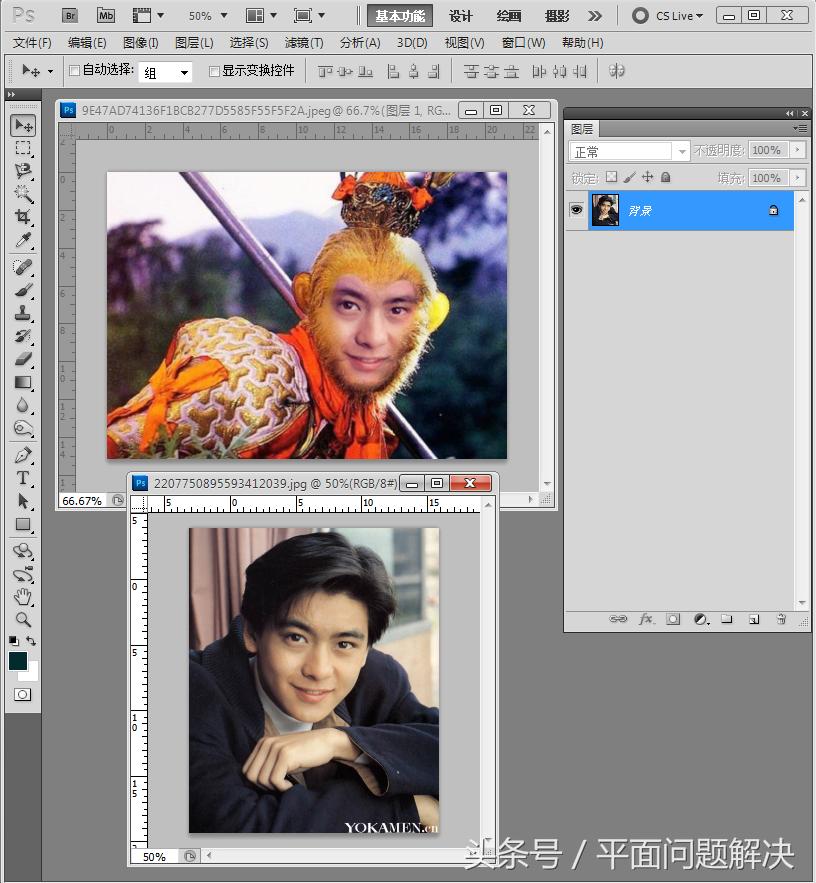Image resolution: width=816 pixels, height=883 pixels.
Task: Click the foreground color swatch
Action: [x=18, y=661]
